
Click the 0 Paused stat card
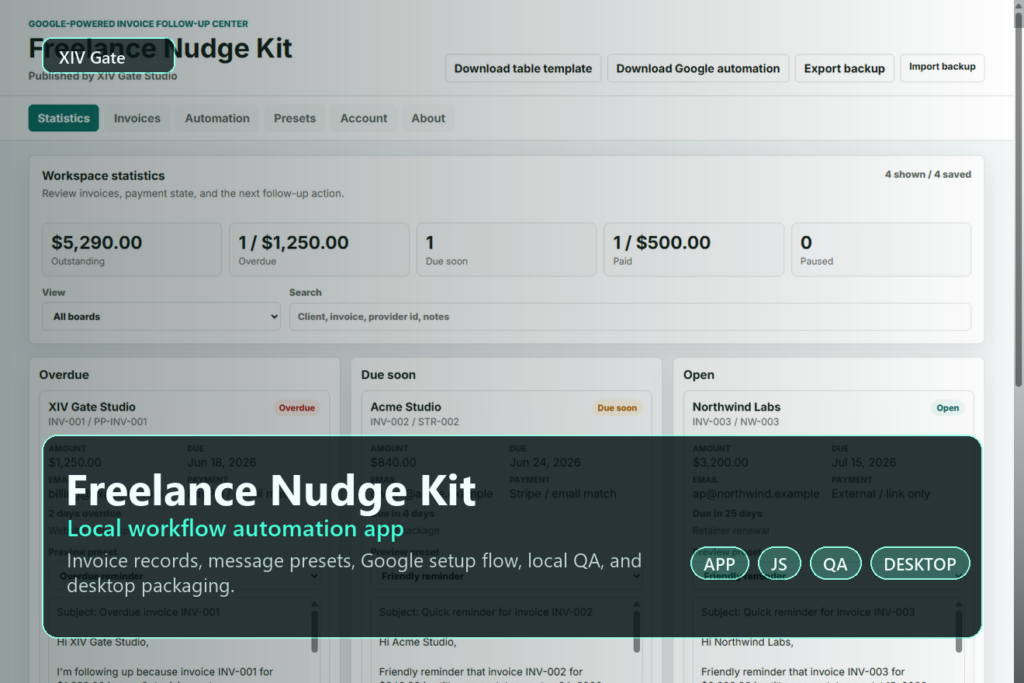pyautogui.click(x=881, y=249)
